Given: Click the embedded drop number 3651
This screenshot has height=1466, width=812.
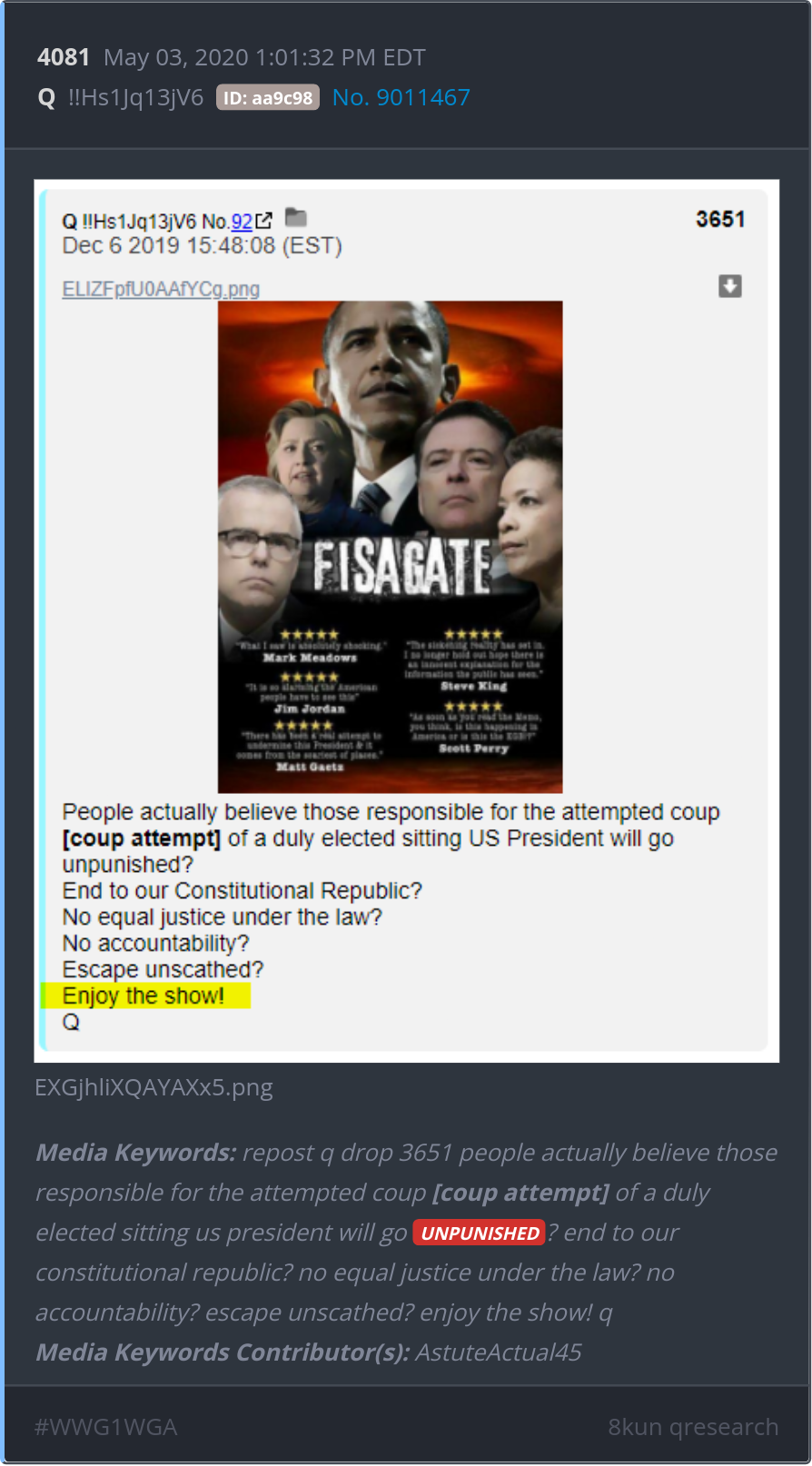Looking at the screenshot, I should 720,220.
